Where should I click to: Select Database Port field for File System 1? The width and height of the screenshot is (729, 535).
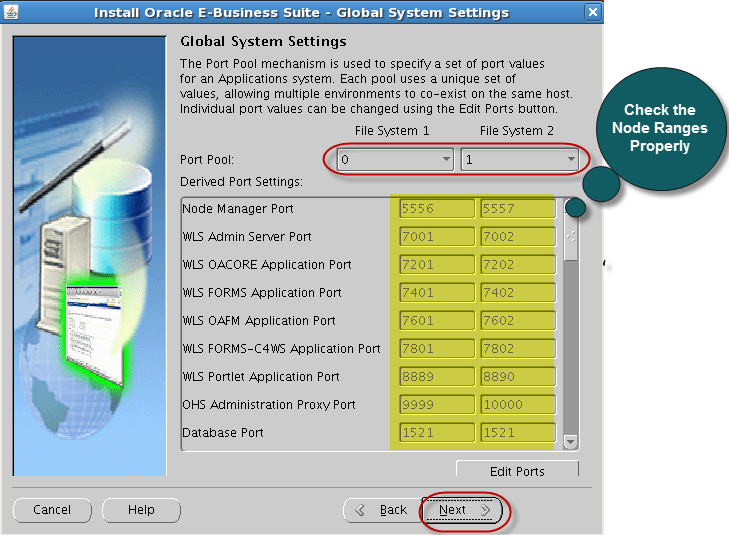[x=436, y=433]
